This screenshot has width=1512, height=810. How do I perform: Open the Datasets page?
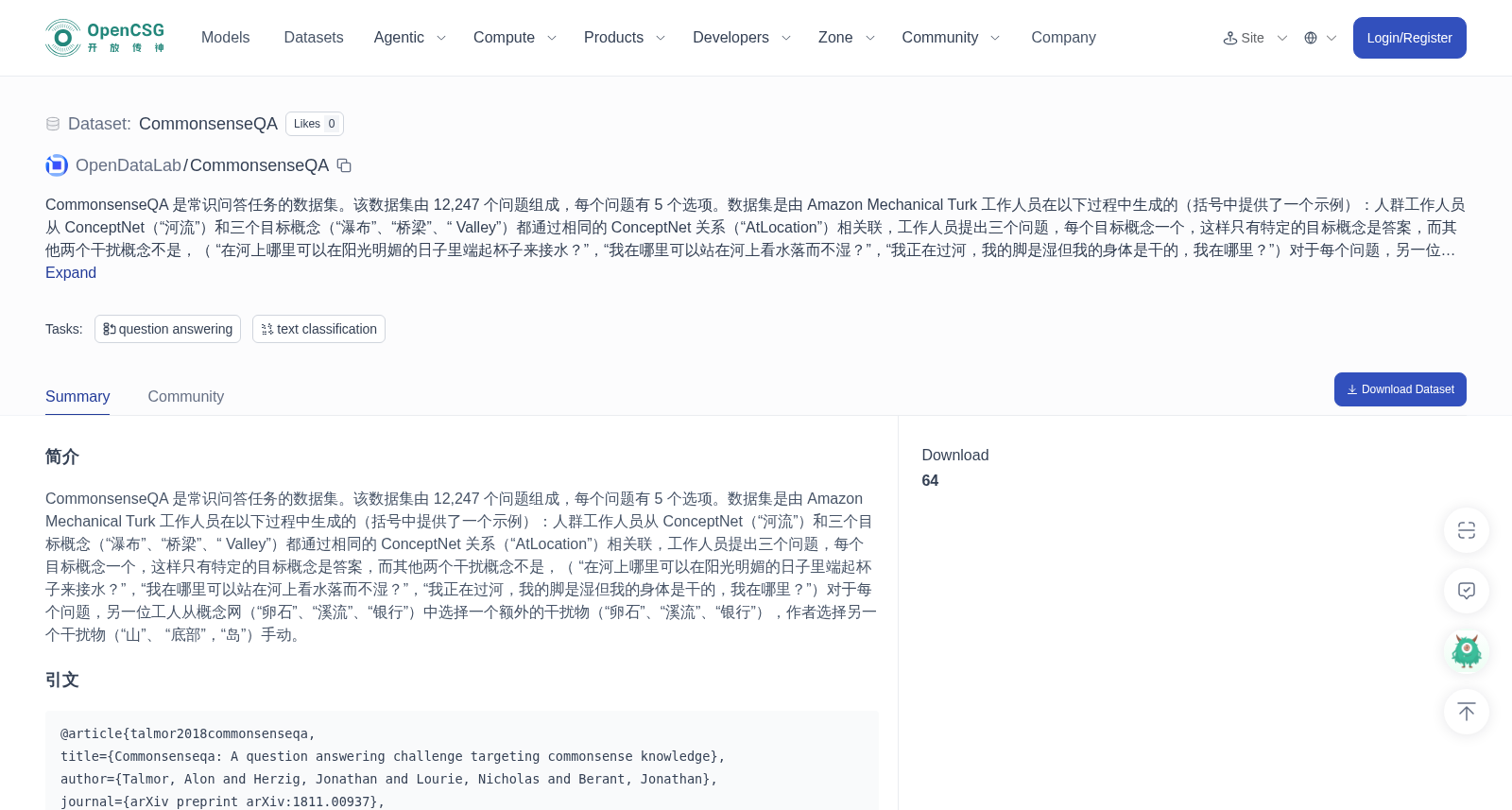click(x=314, y=38)
